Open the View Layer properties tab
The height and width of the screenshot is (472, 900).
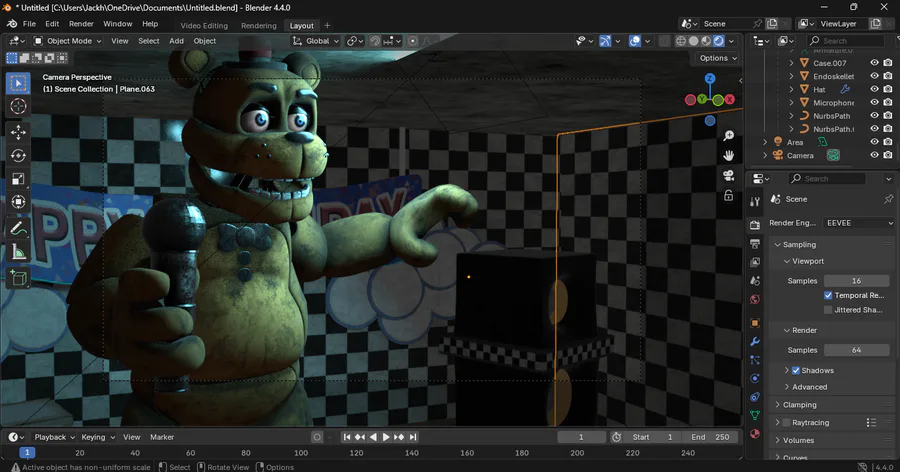click(755, 262)
